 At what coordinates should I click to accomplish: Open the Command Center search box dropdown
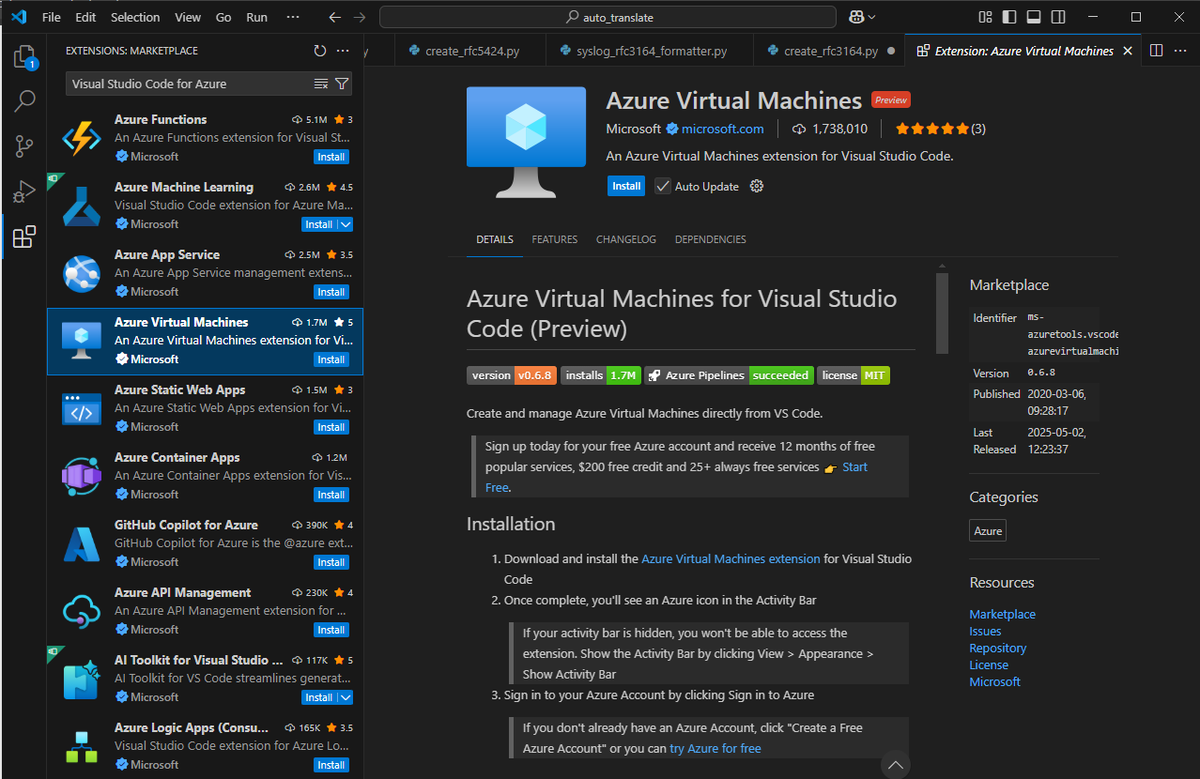tap(608, 17)
